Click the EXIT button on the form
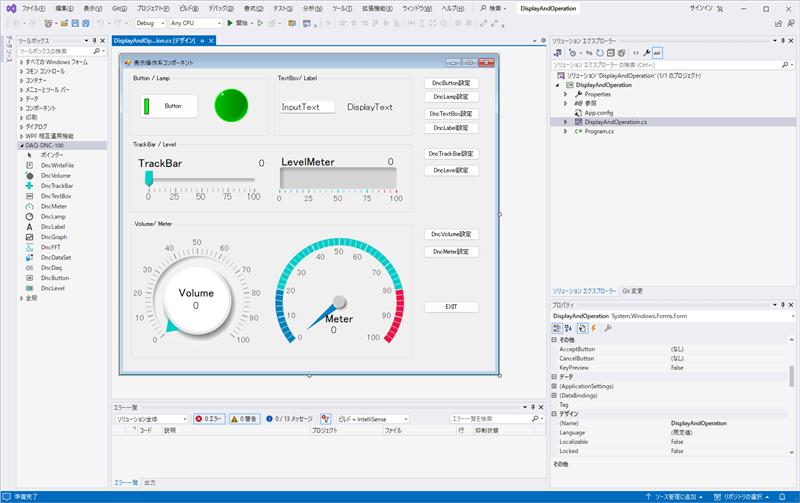Viewport: 800px width, 503px height. click(x=451, y=307)
